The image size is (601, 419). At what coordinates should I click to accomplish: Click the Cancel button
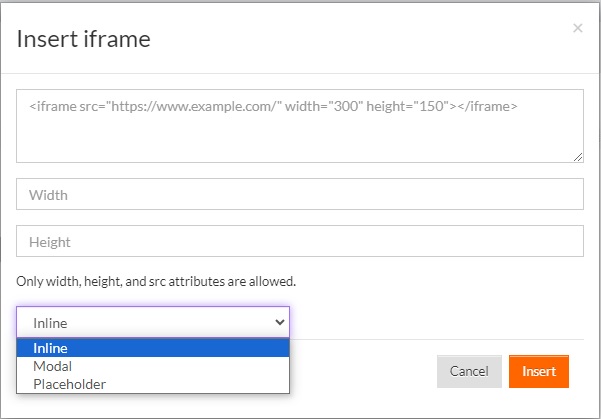[469, 371]
